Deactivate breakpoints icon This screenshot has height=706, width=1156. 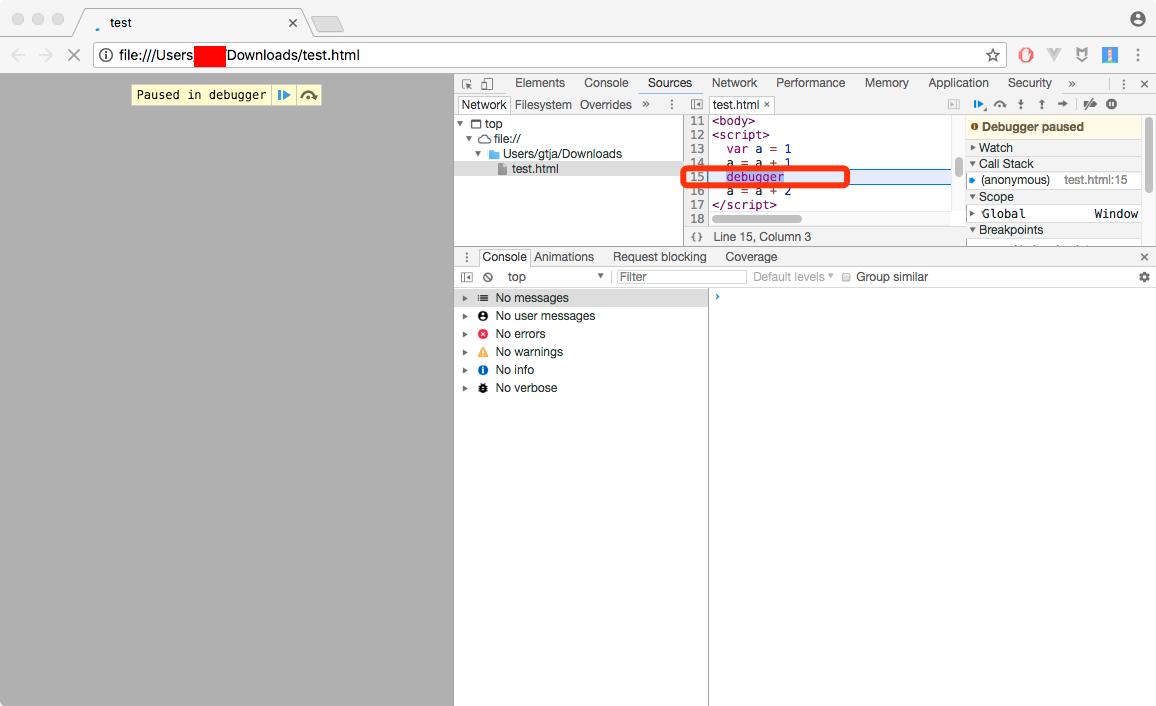1090,105
